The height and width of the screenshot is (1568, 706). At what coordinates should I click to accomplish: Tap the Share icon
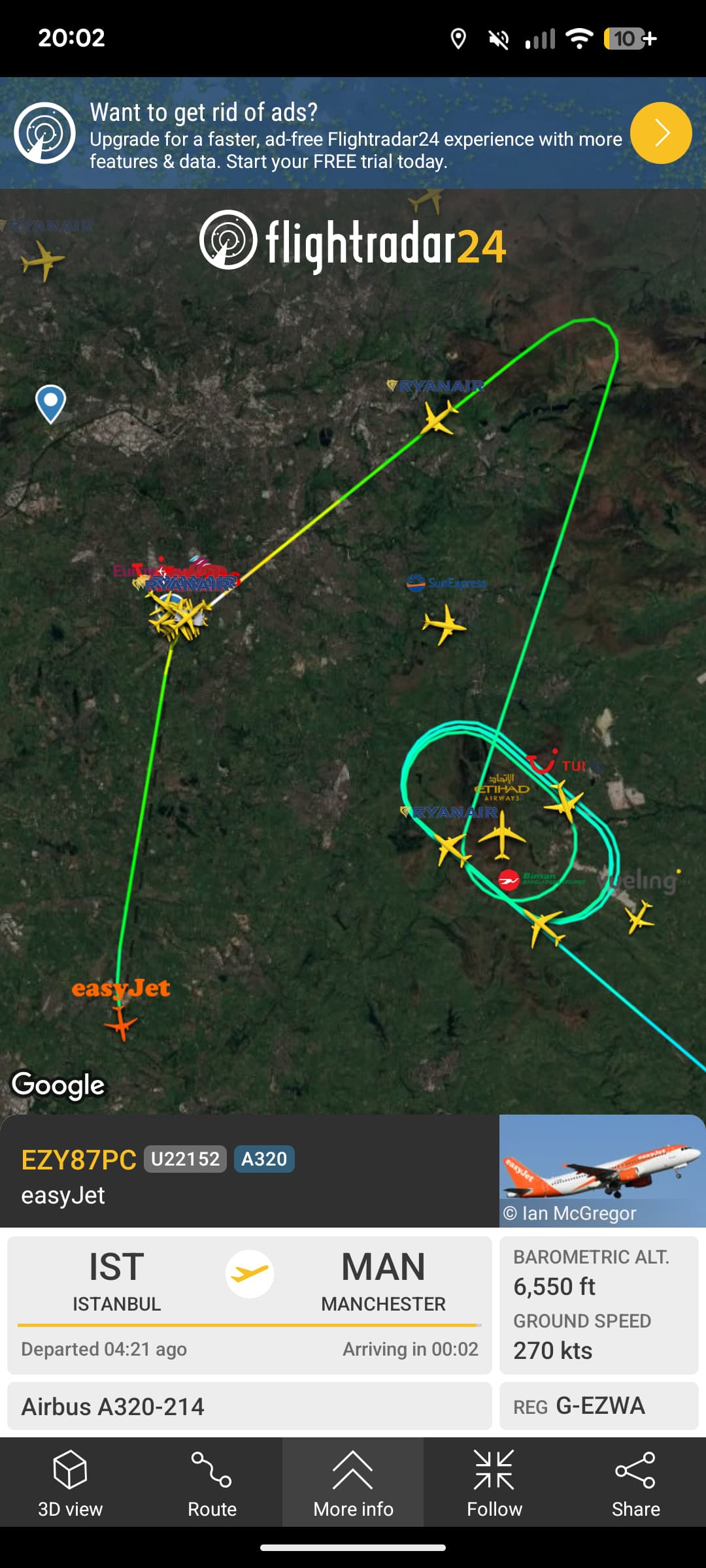(635, 1470)
